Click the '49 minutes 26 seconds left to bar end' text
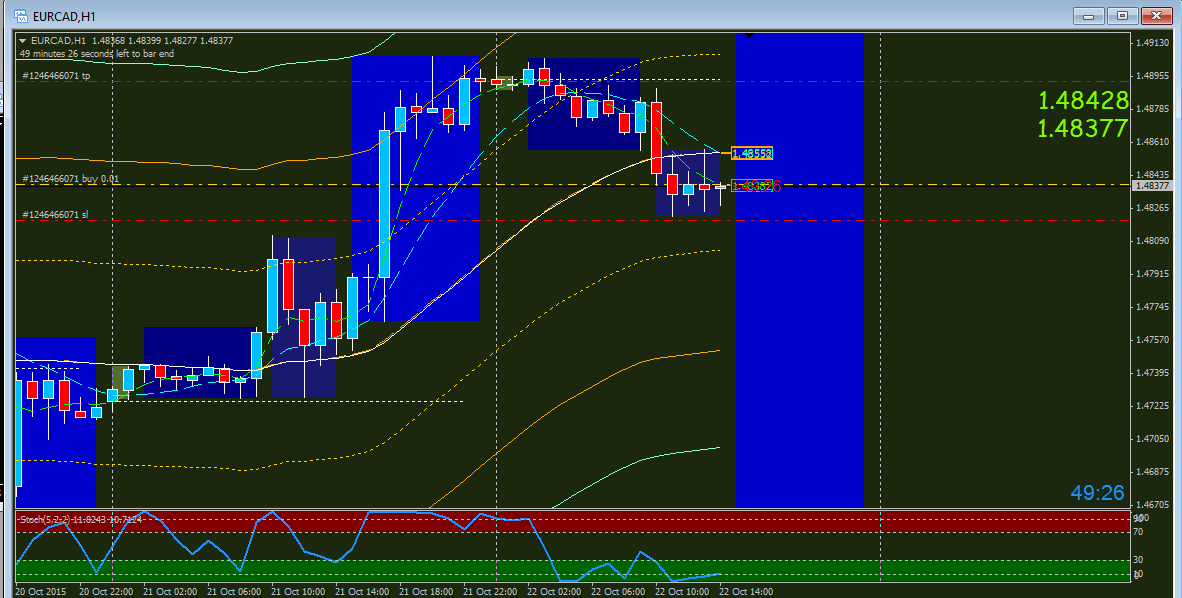The width and height of the screenshot is (1182, 598). pyautogui.click(x=96, y=54)
